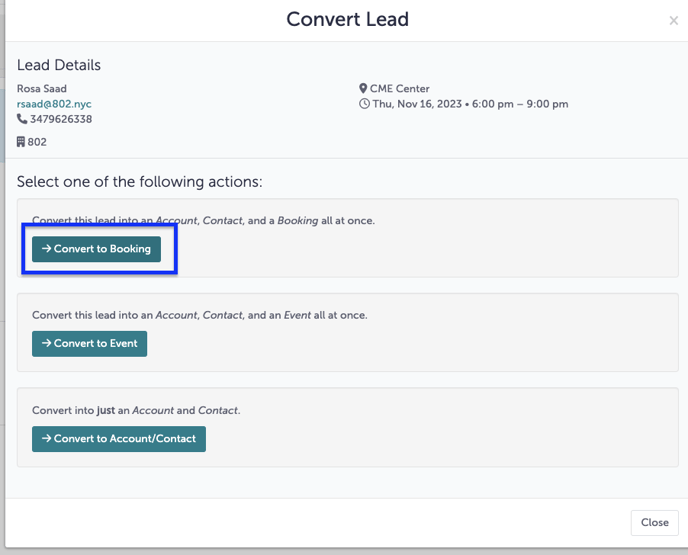Click the Event conversion description text
Screen dimensions: 688x555
(x=199, y=315)
